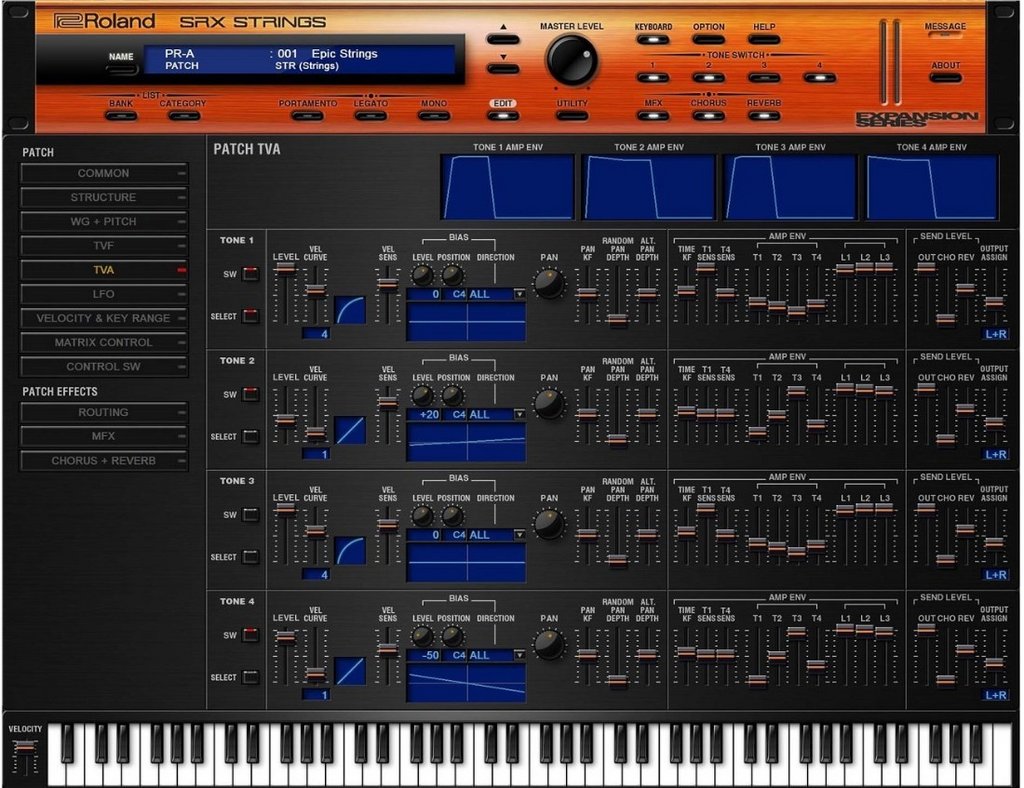Open Tone 2 bias direction dropdown
The height and width of the screenshot is (788, 1024).
(x=519, y=415)
